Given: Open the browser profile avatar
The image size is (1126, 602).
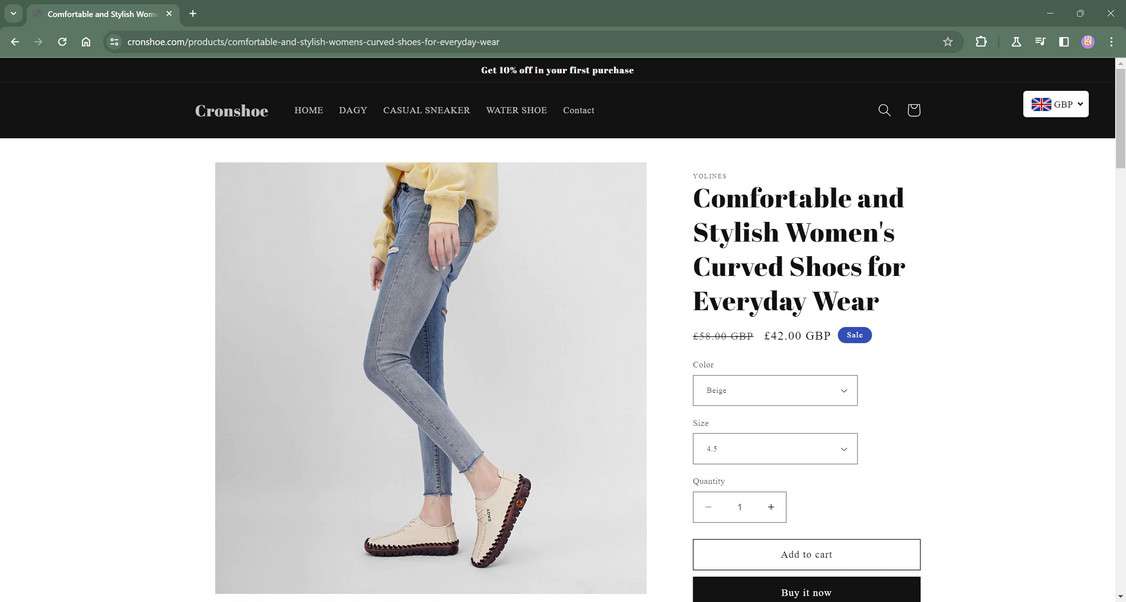Looking at the screenshot, I should pyautogui.click(x=1087, y=41).
